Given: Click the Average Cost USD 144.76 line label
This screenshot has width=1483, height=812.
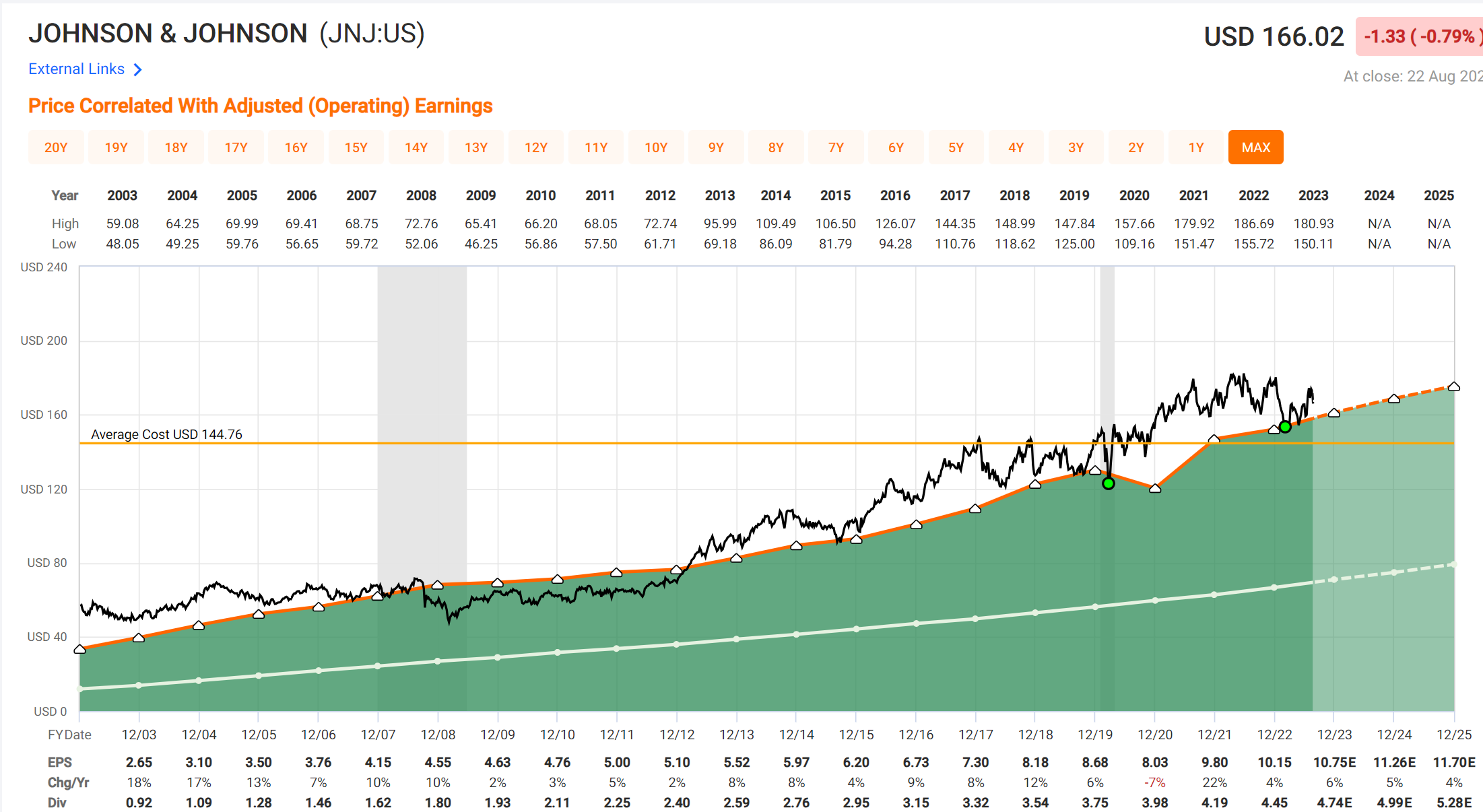Looking at the screenshot, I should (x=166, y=434).
